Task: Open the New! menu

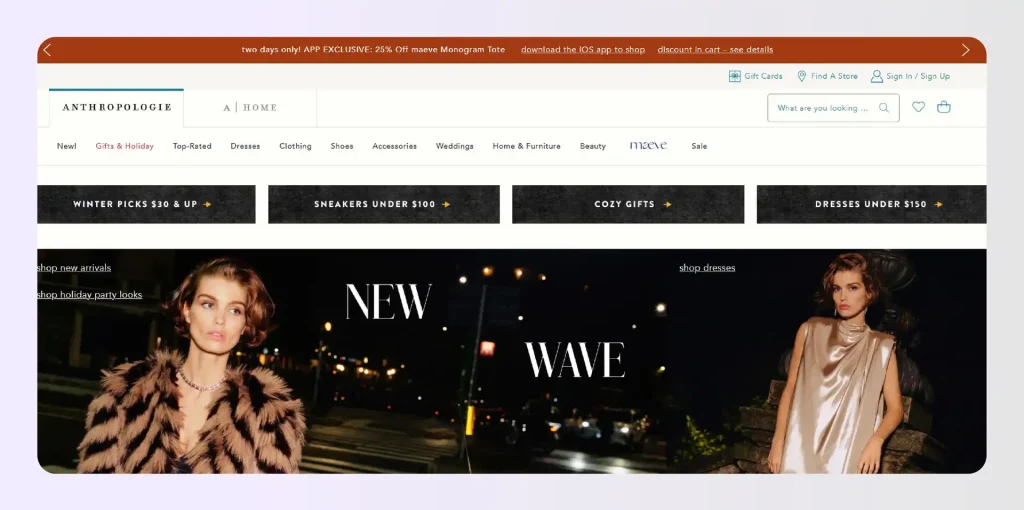Action: click(67, 146)
